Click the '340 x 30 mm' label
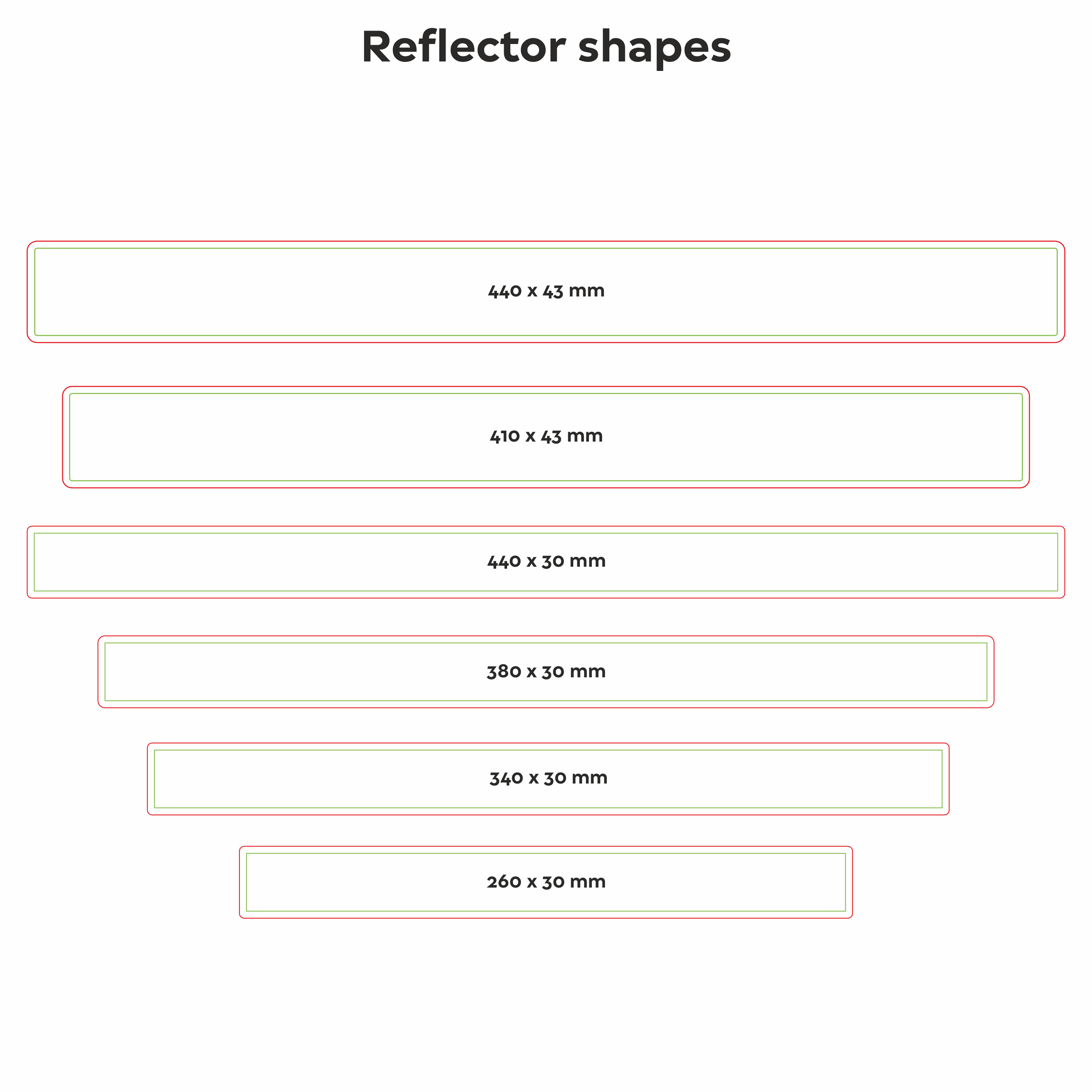The image size is (1092, 1092). click(548, 778)
